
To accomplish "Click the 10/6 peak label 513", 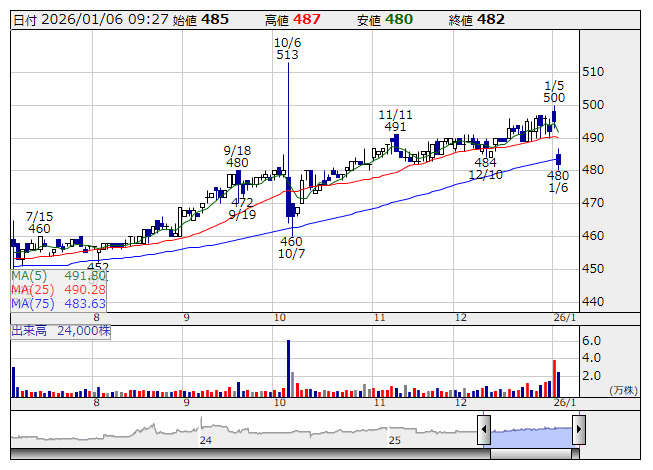I will [287, 56].
